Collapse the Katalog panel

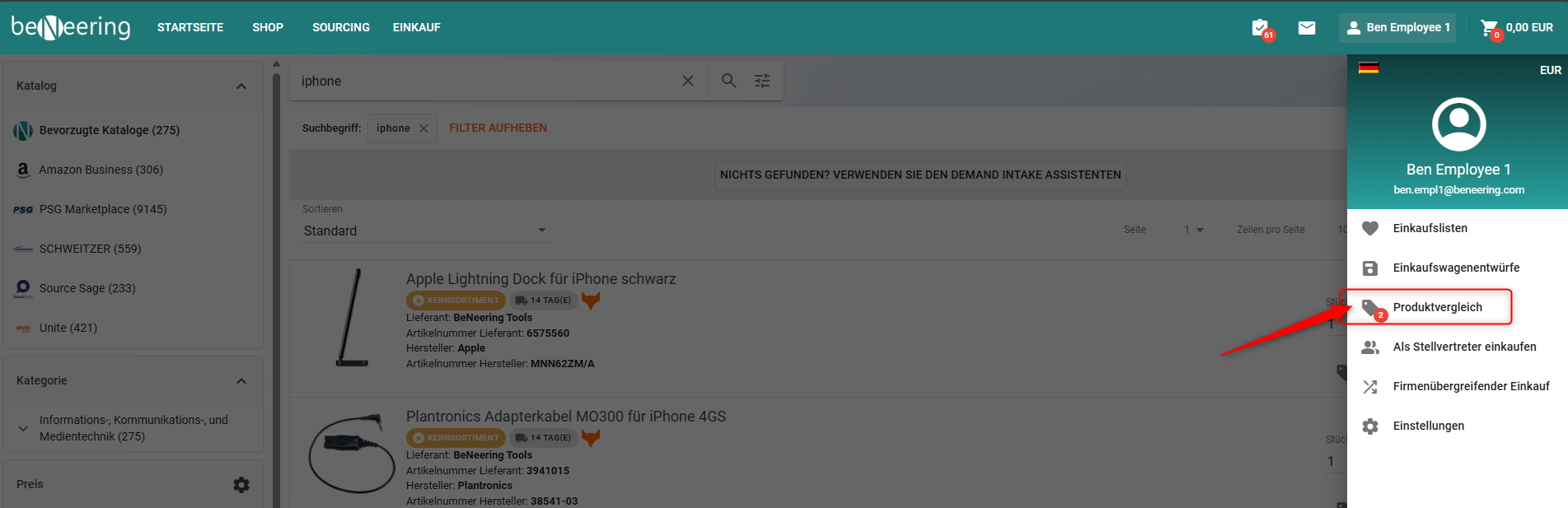[241, 86]
